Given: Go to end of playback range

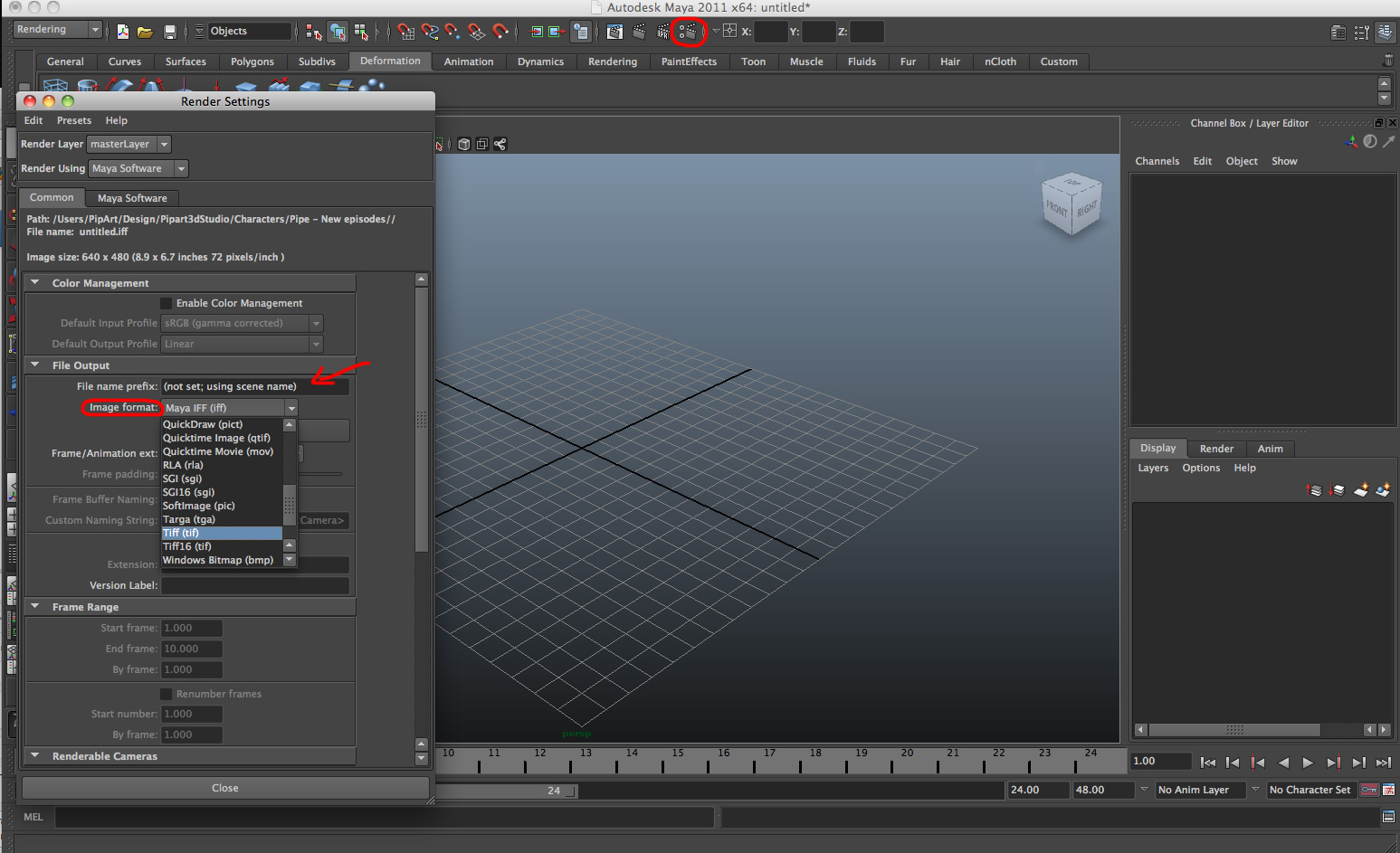Looking at the screenshot, I should (1384, 763).
